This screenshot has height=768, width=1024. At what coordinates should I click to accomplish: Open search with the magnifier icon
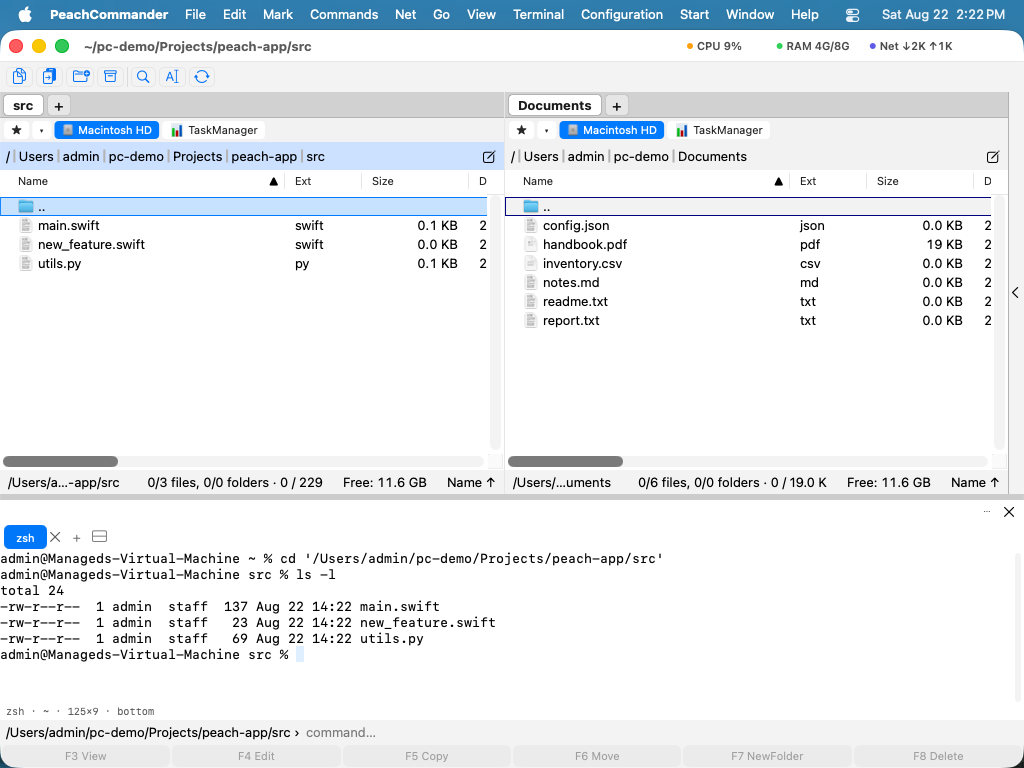pyautogui.click(x=142, y=76)
